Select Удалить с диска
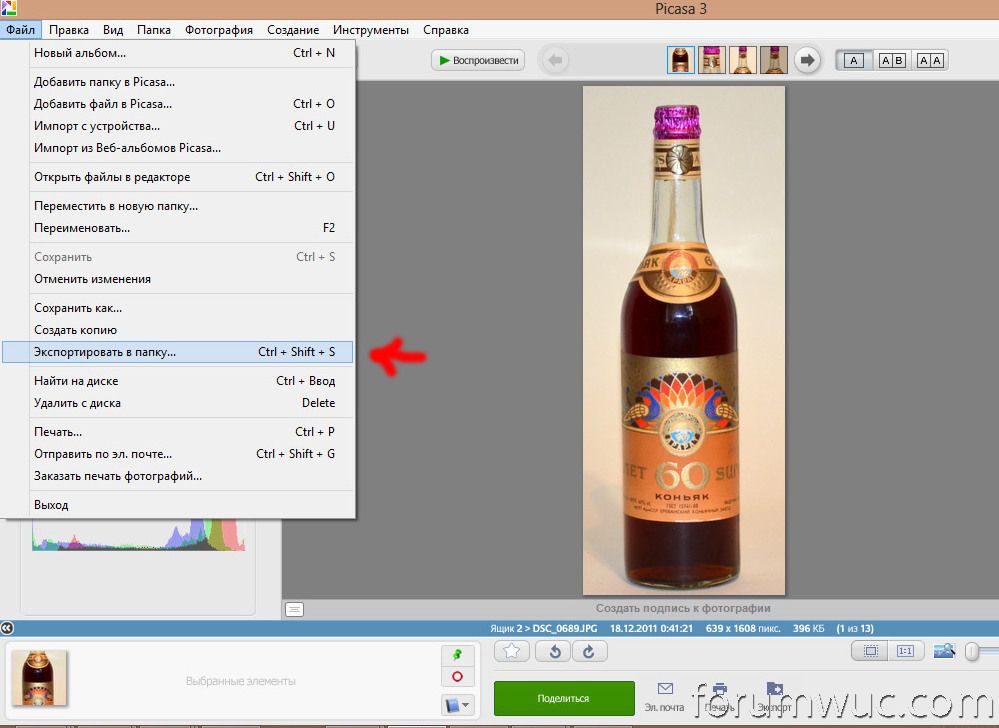Image resolution: width=999 pixels, height=728 pixels. 178,403
